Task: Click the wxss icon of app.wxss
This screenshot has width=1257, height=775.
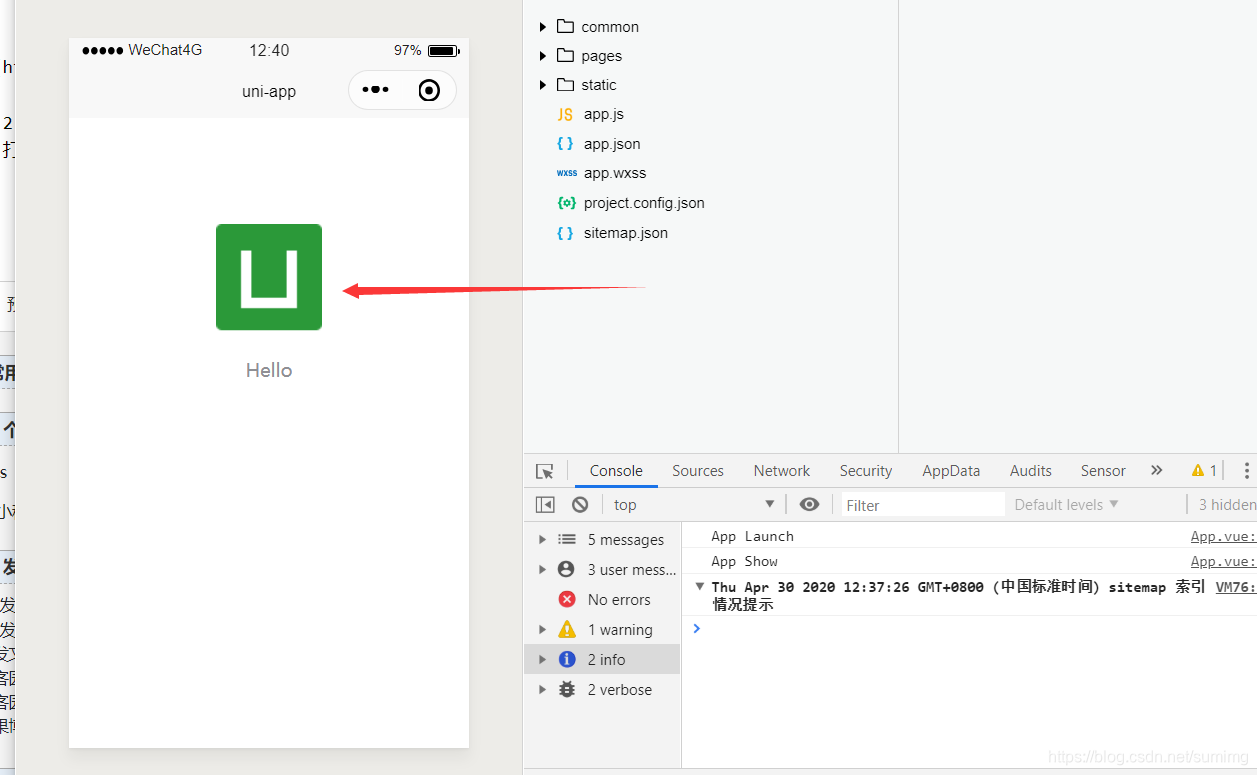Action: point(567,173)
